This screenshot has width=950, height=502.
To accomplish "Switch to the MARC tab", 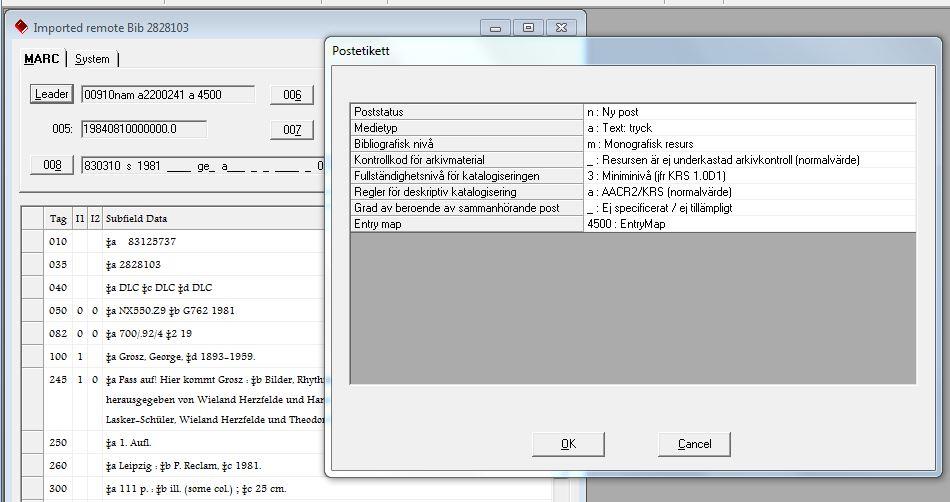I will click(x=42, y=59).
